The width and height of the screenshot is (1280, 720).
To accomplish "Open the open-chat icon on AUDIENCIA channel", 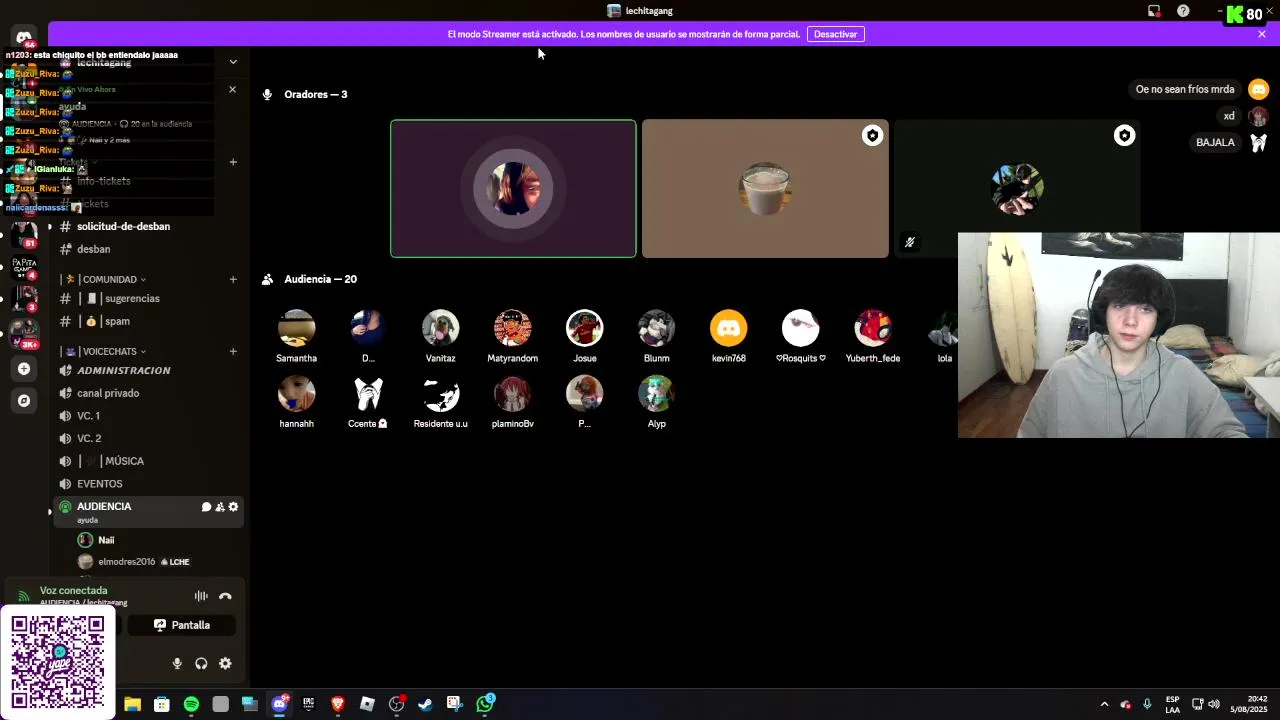I will click(x=206, y=507).
